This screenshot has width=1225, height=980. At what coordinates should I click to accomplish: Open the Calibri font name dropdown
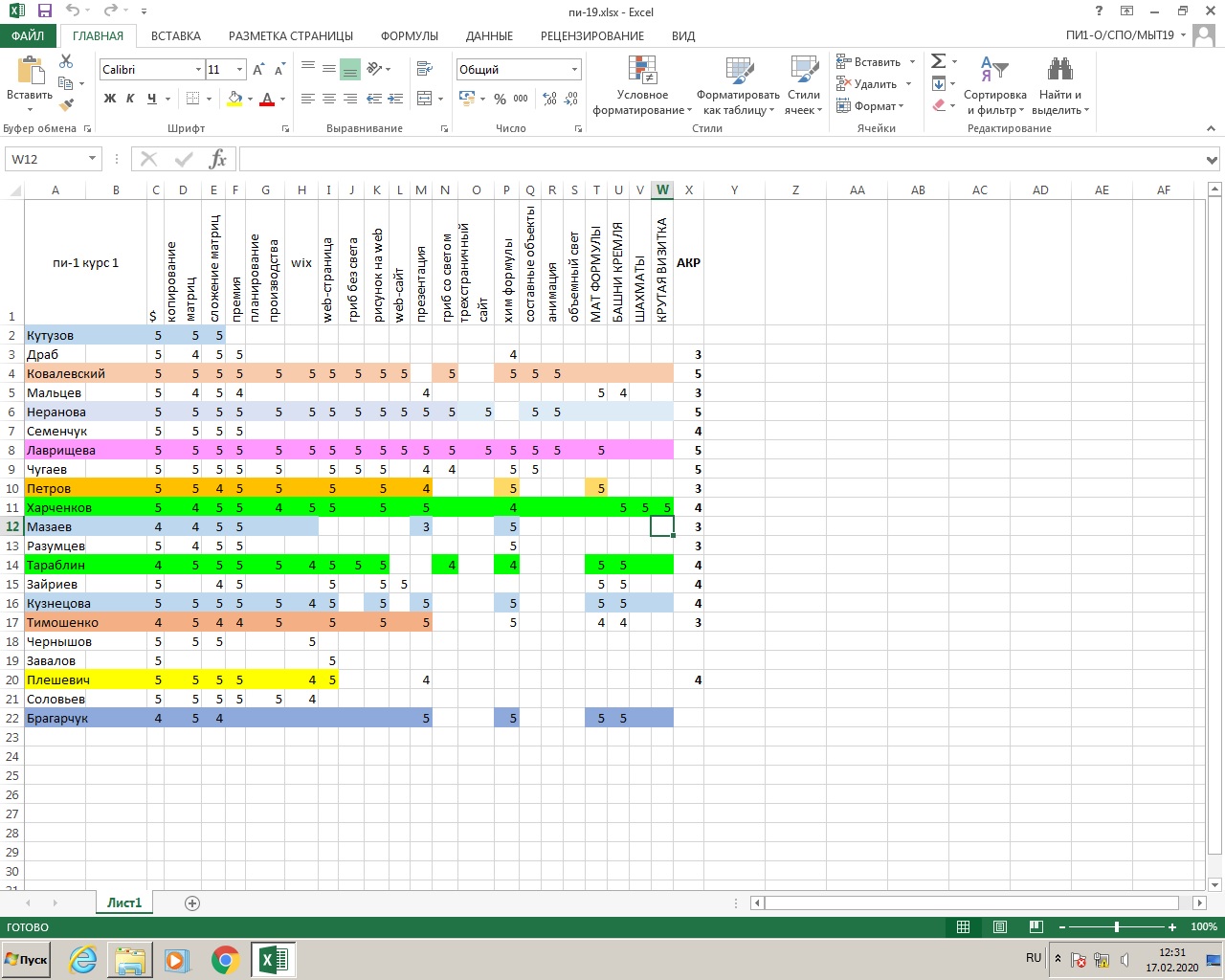pos(198,70)
